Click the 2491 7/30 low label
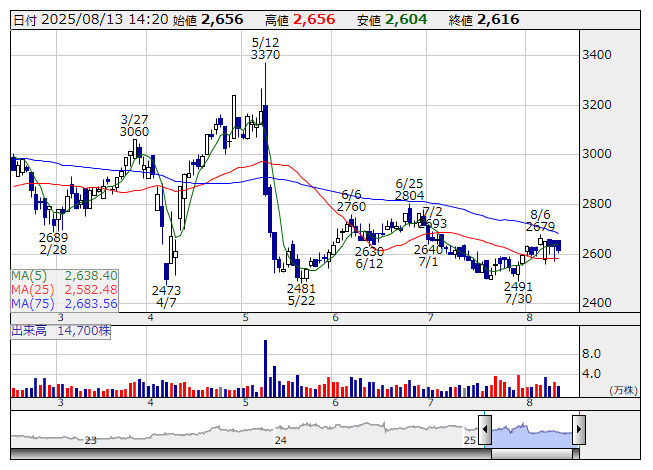 coord(518,293)
